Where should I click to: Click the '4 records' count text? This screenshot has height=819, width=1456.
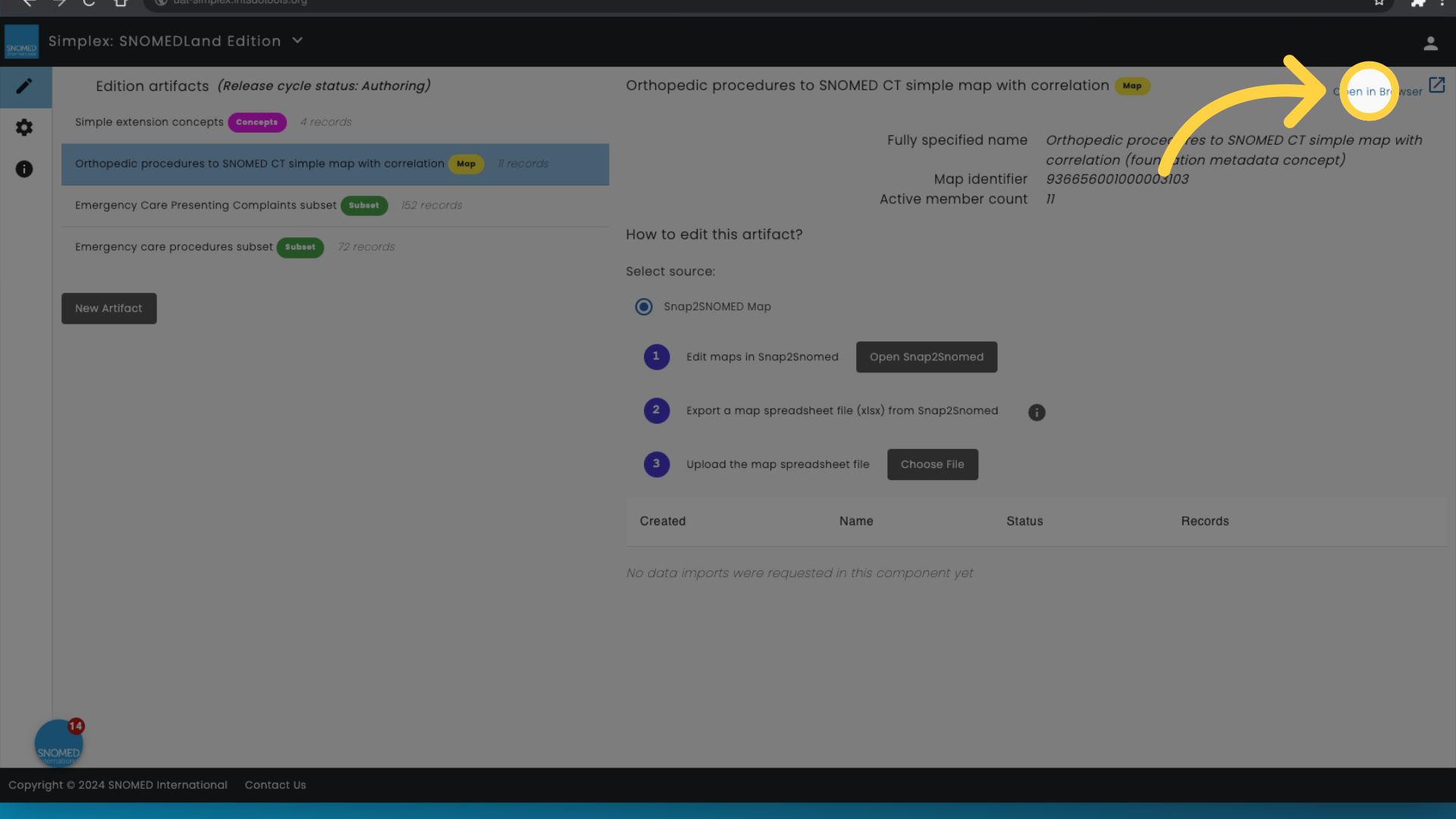coord(325,122)
